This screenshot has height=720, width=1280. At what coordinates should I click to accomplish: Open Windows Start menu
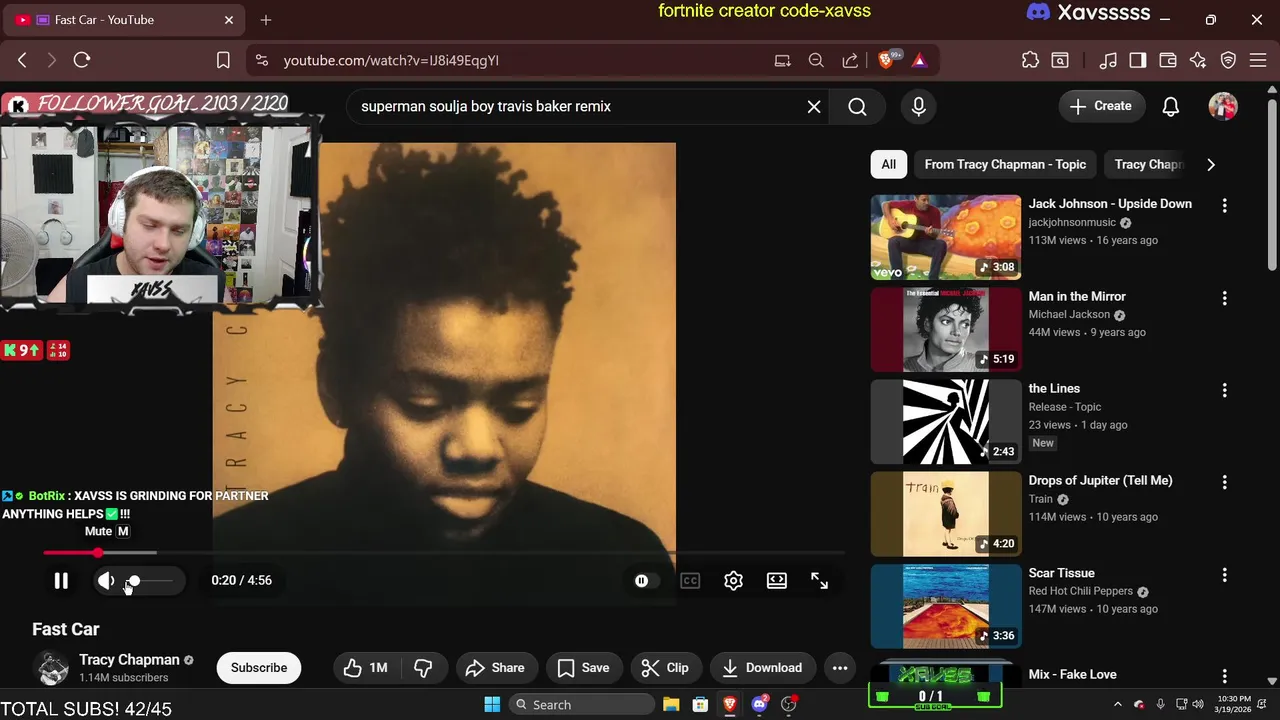click(x=492, y=705)
